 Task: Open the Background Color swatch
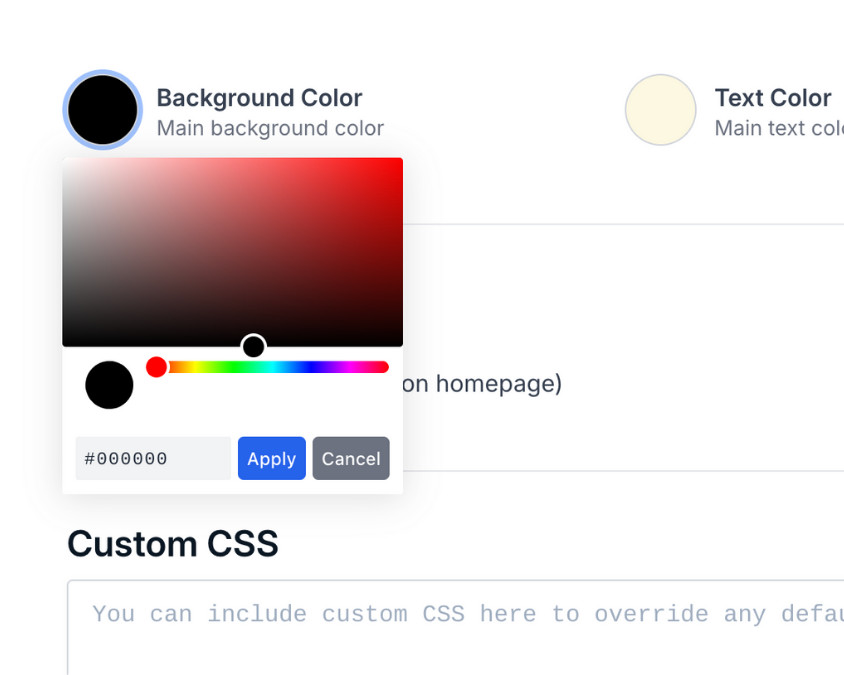pyautogui.click(x=102, y=110)
